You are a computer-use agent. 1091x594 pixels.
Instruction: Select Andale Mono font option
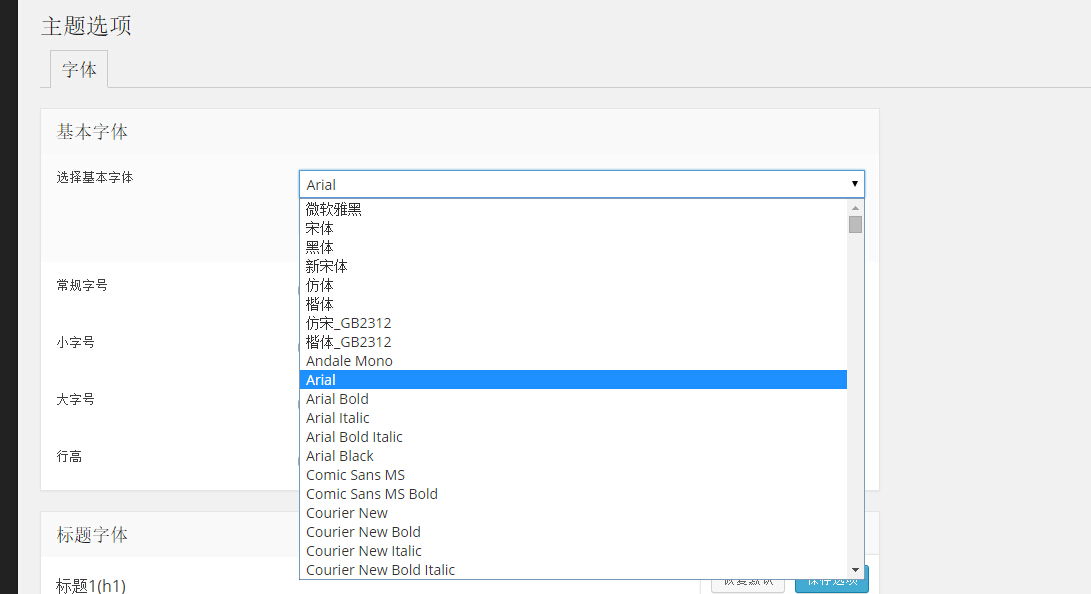pos(349,361)
